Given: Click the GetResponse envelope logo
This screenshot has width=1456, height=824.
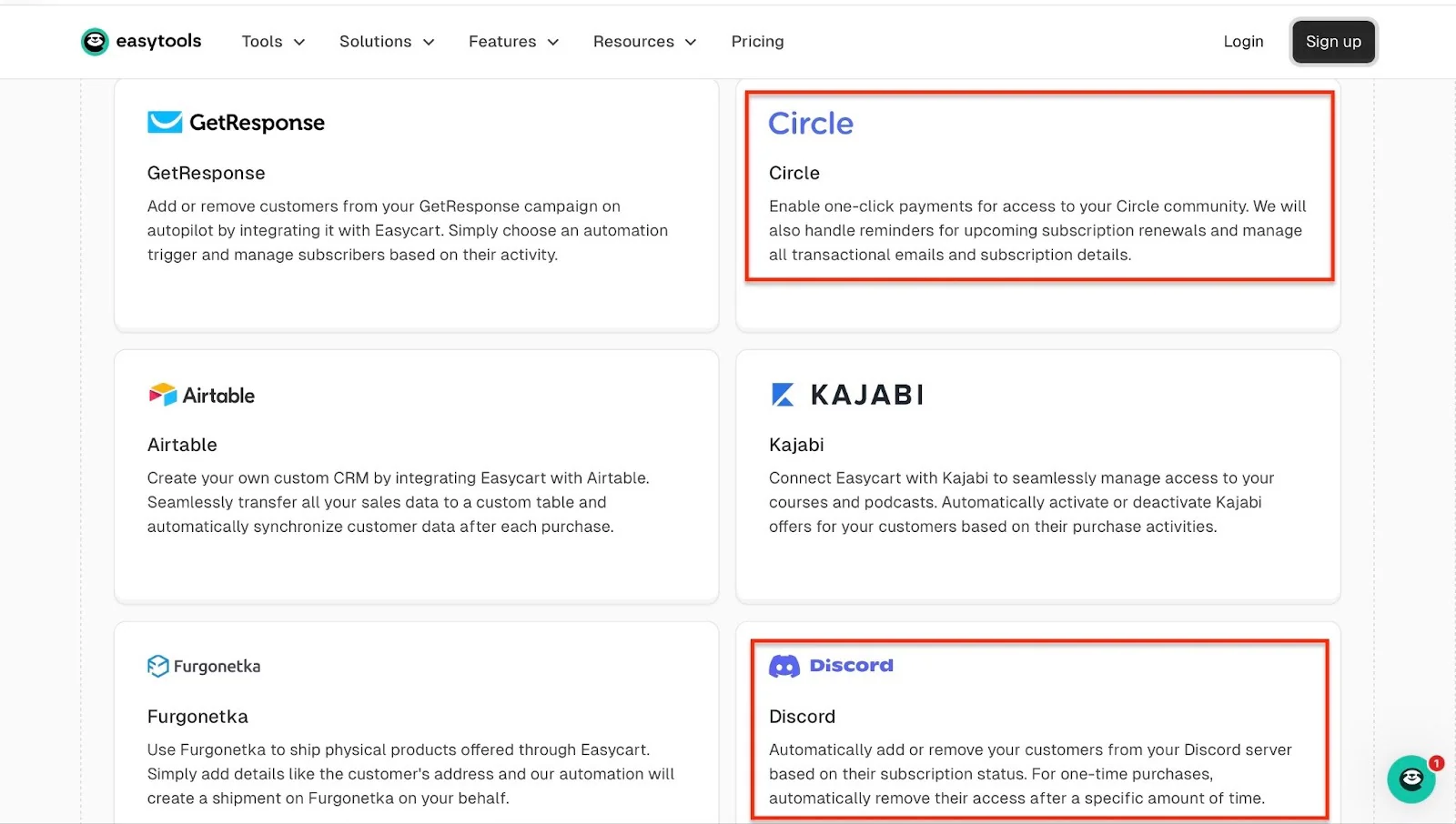Looking at the screenshot, I should (x=165, y=122).
